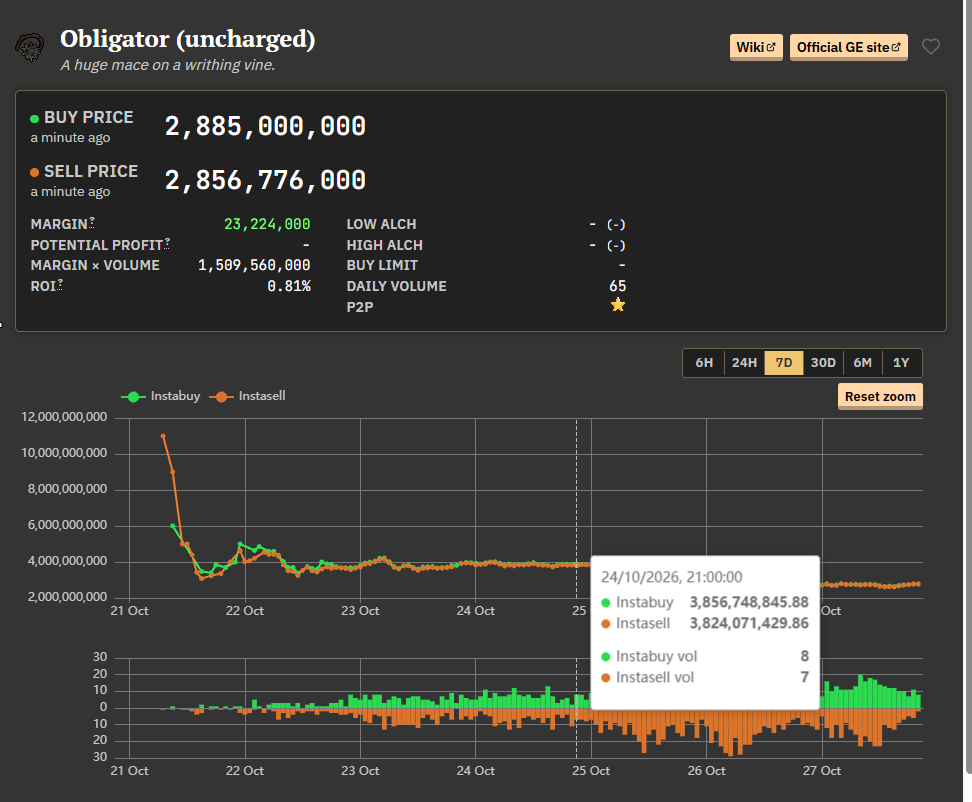972x802 pixels.
Task: Click the daily volume value 65
Action: [617, 286]
